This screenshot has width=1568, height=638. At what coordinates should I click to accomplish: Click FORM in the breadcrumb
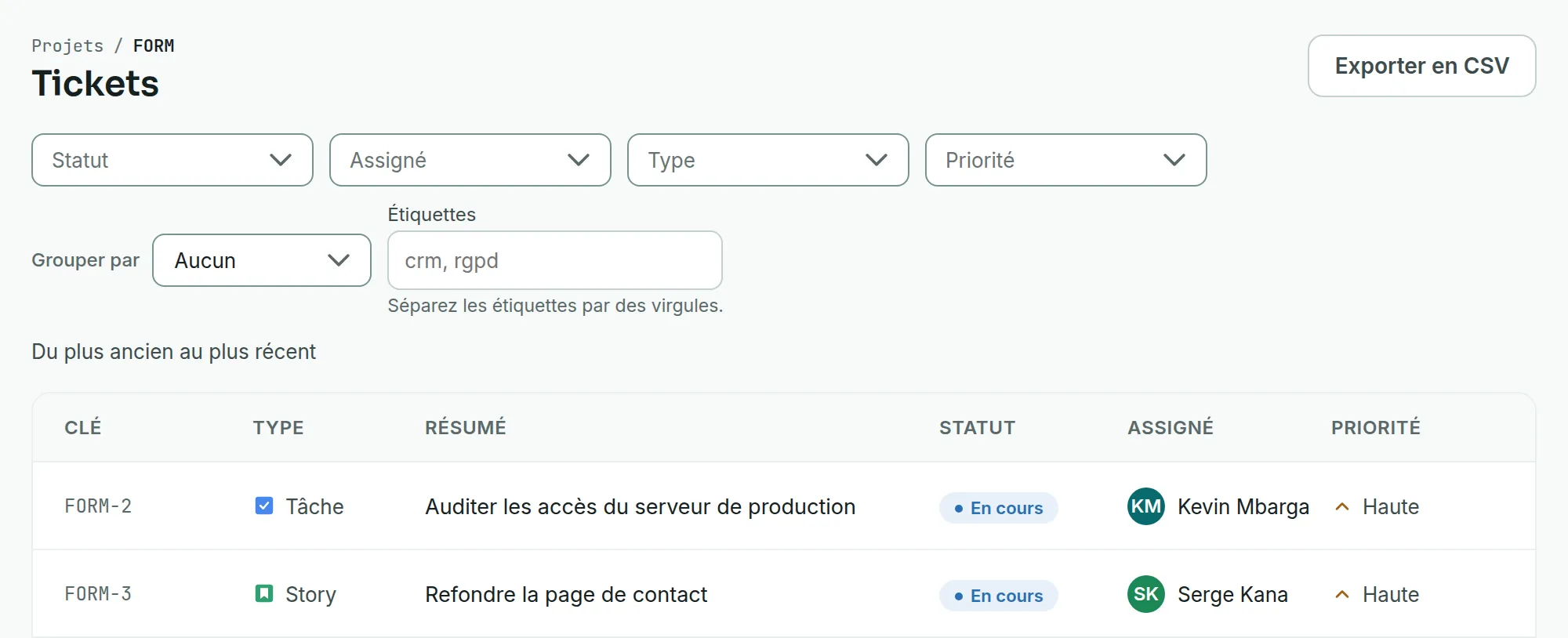click(x=154, y=45)
